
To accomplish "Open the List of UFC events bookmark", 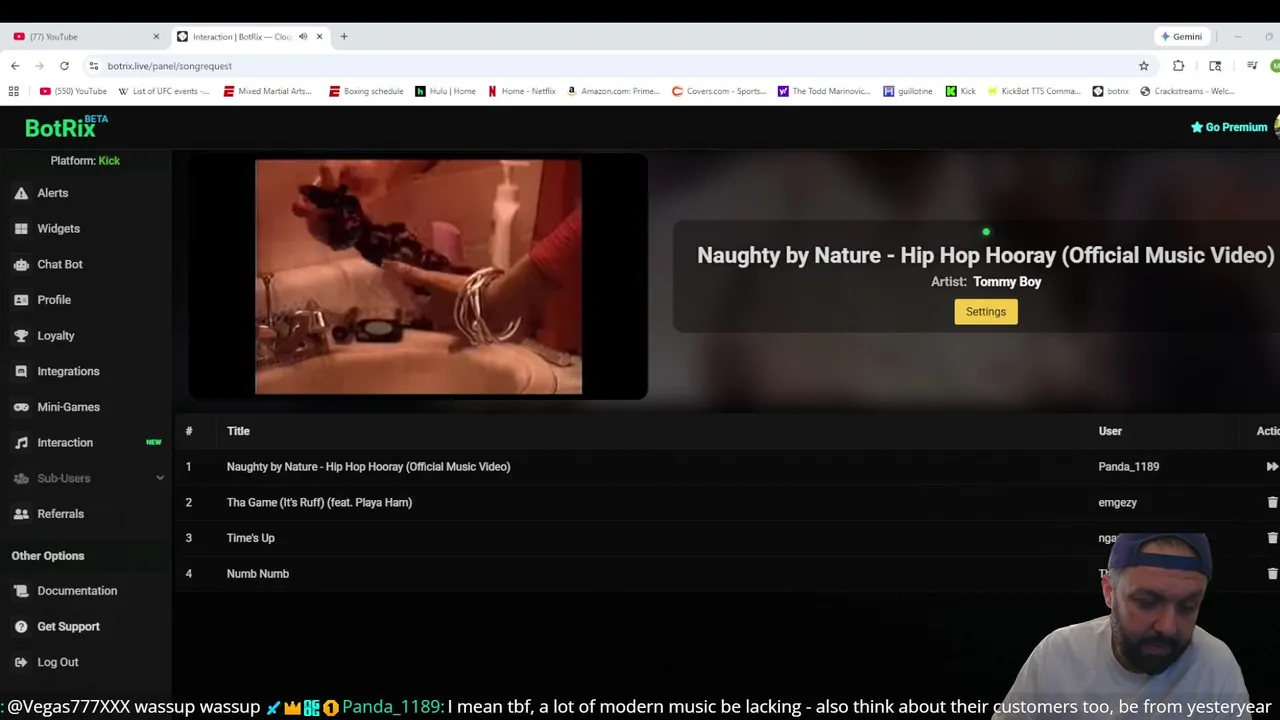I will [x=164, y=91].
